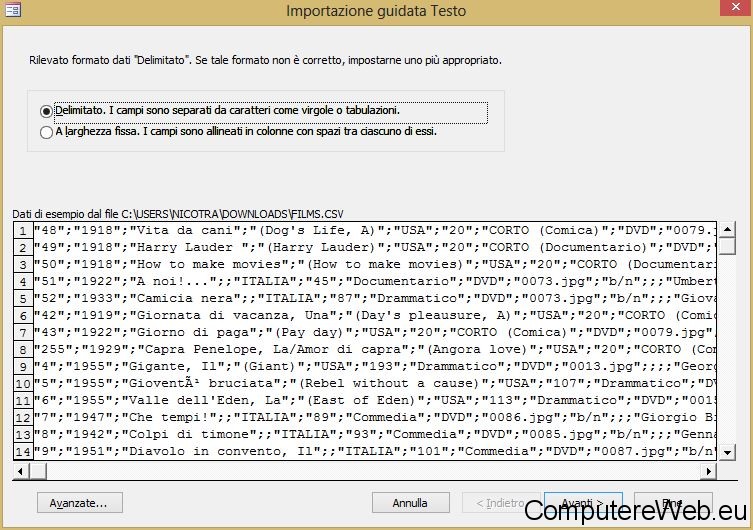Viewport: 753px width, 530px height.
Task: Go back with the Indietro button
Action: click(501, 503)
